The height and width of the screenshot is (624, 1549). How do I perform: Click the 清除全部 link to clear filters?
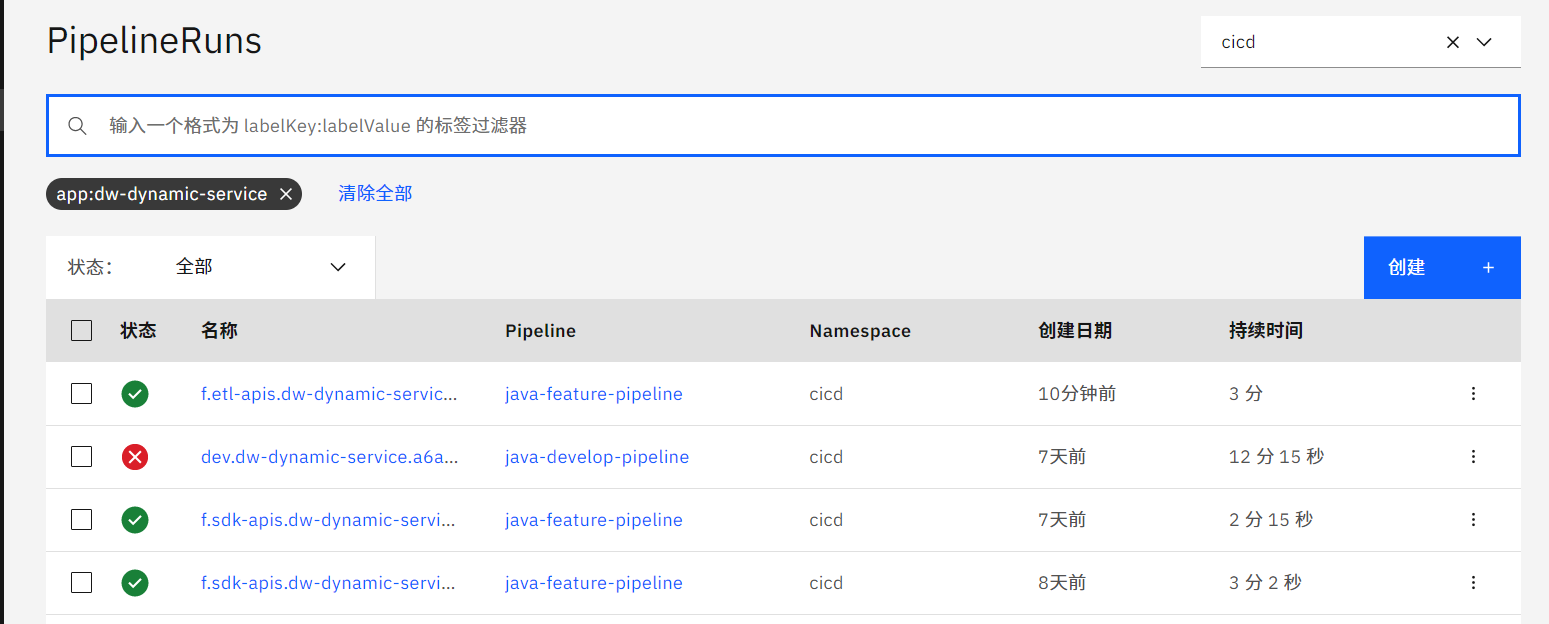(x=375, y=193)
